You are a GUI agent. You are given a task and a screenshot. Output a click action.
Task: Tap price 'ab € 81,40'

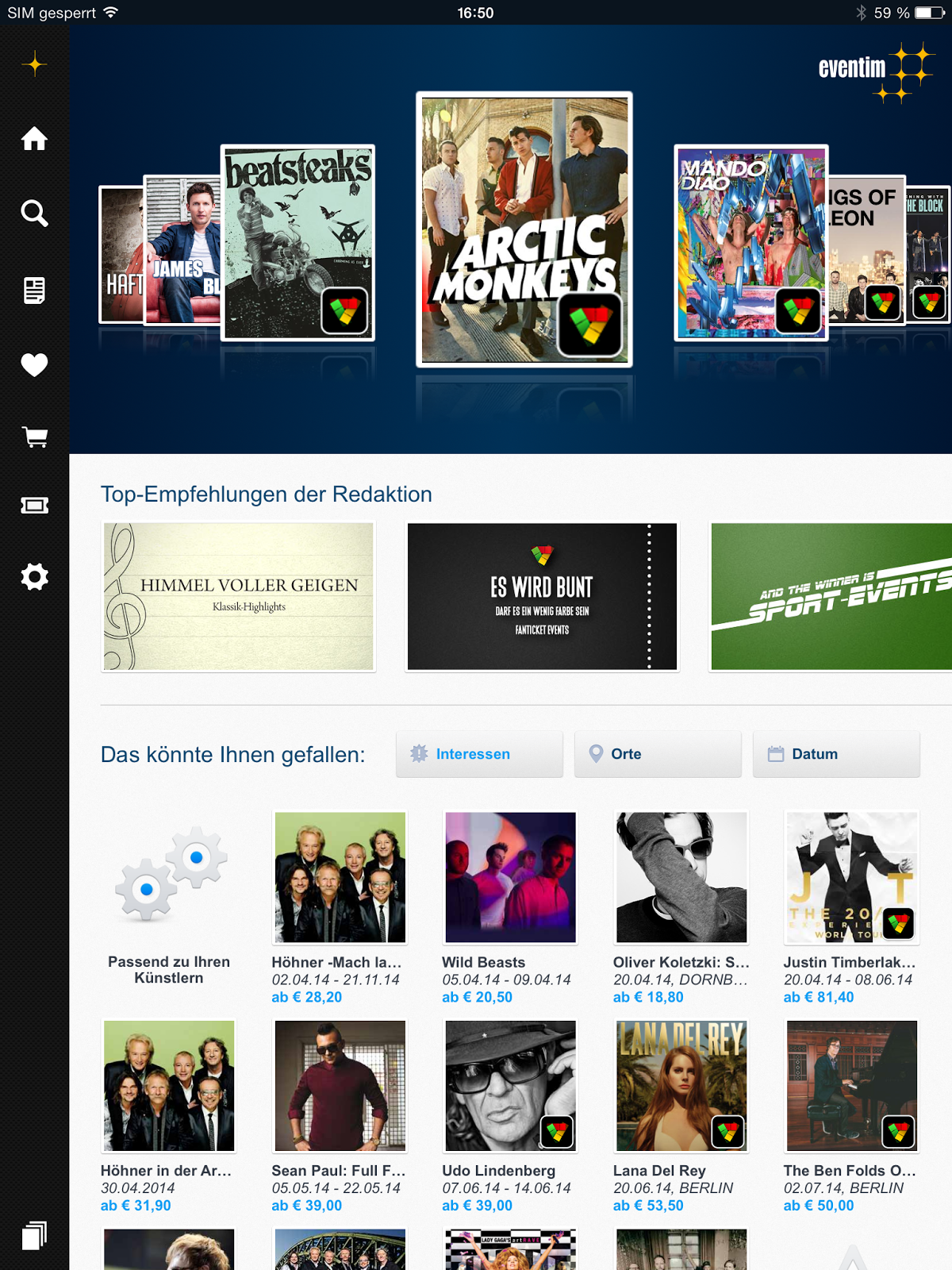click(819, 997)
